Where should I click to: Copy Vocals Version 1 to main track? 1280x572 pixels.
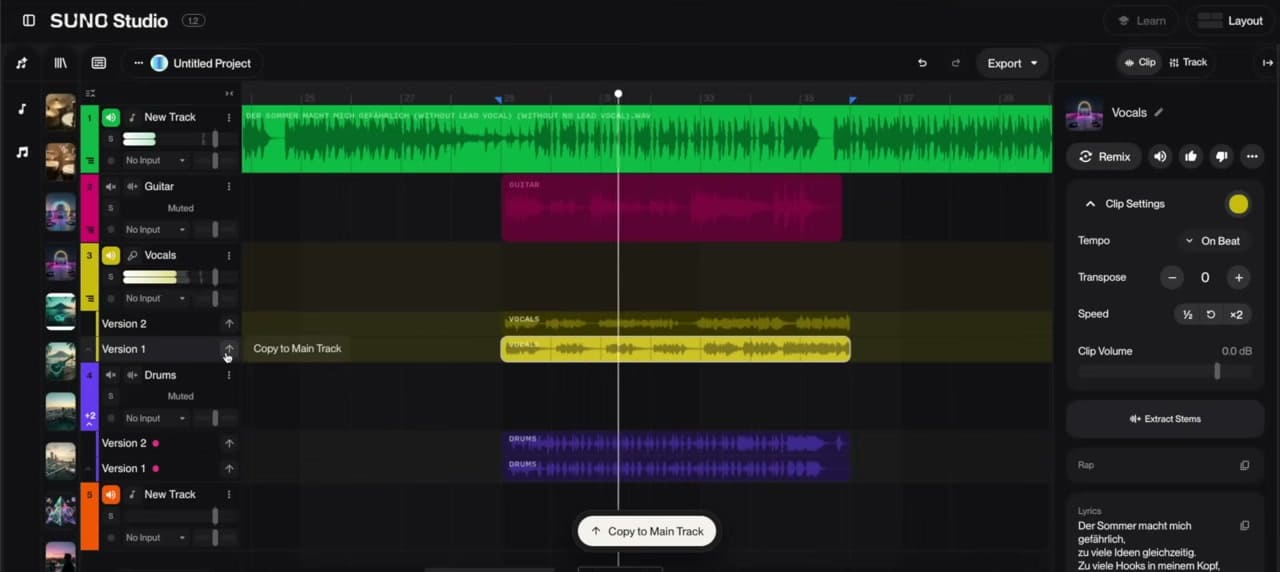[229, 349]
